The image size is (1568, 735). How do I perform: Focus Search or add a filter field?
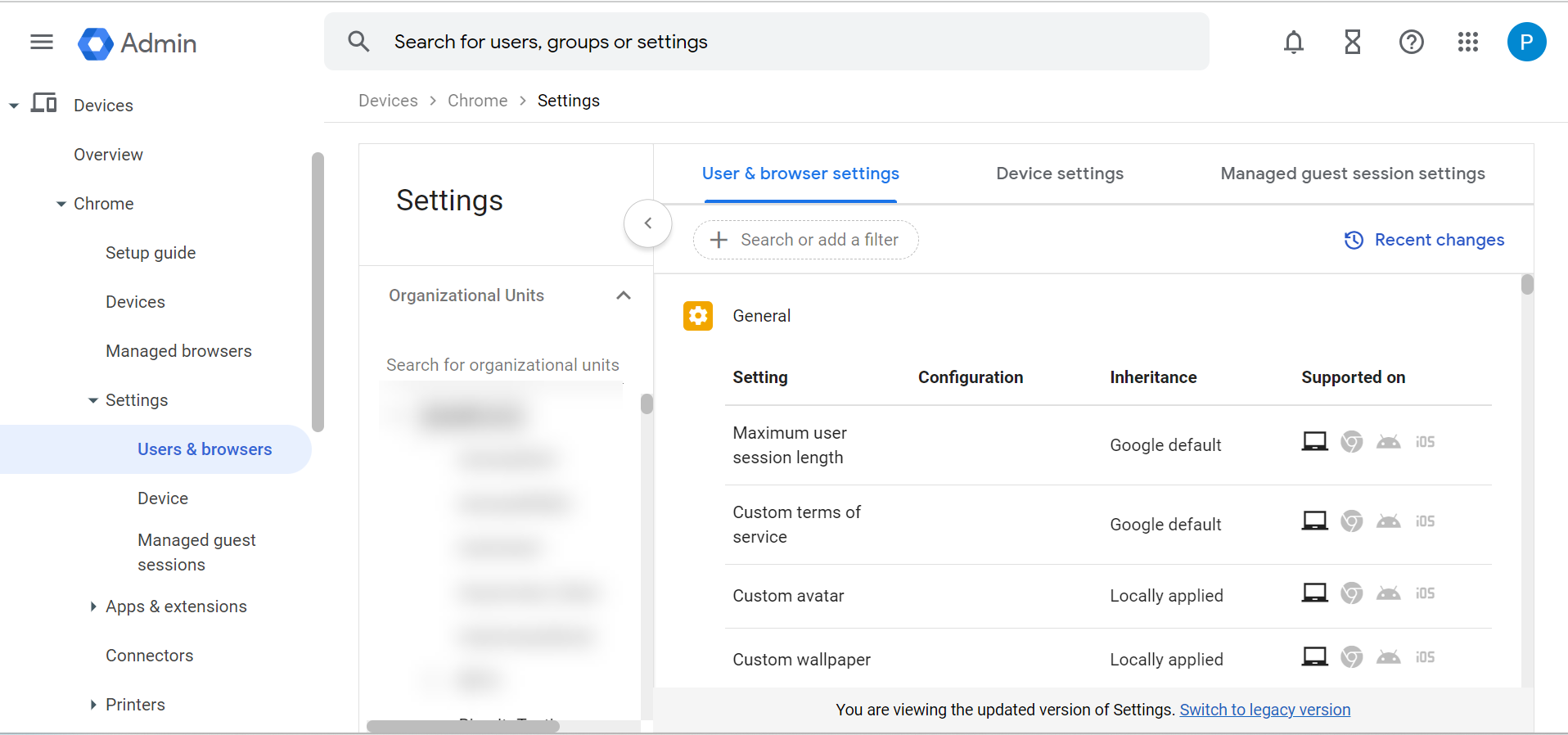click(805, 240)
